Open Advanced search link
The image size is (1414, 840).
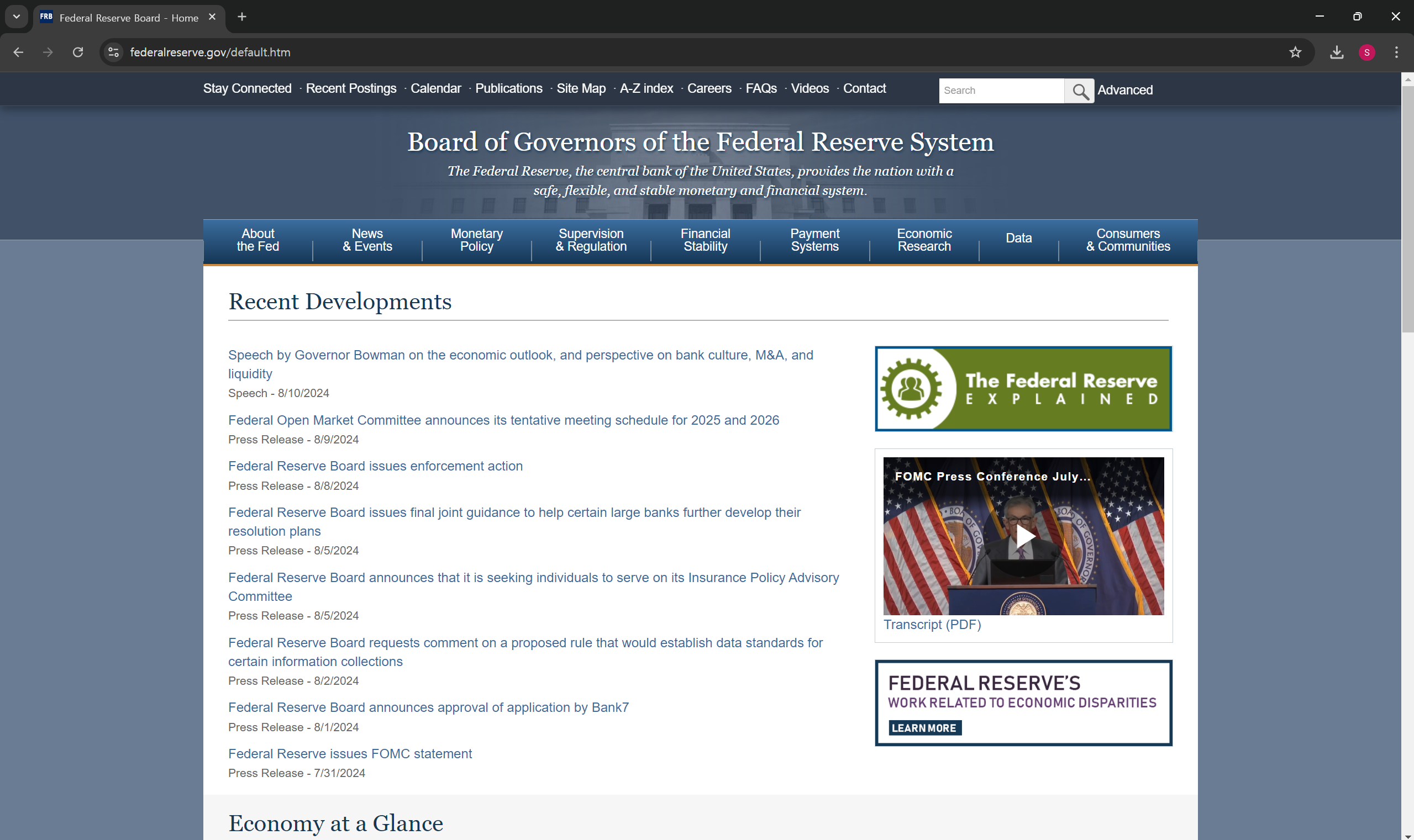[1124, 90]
